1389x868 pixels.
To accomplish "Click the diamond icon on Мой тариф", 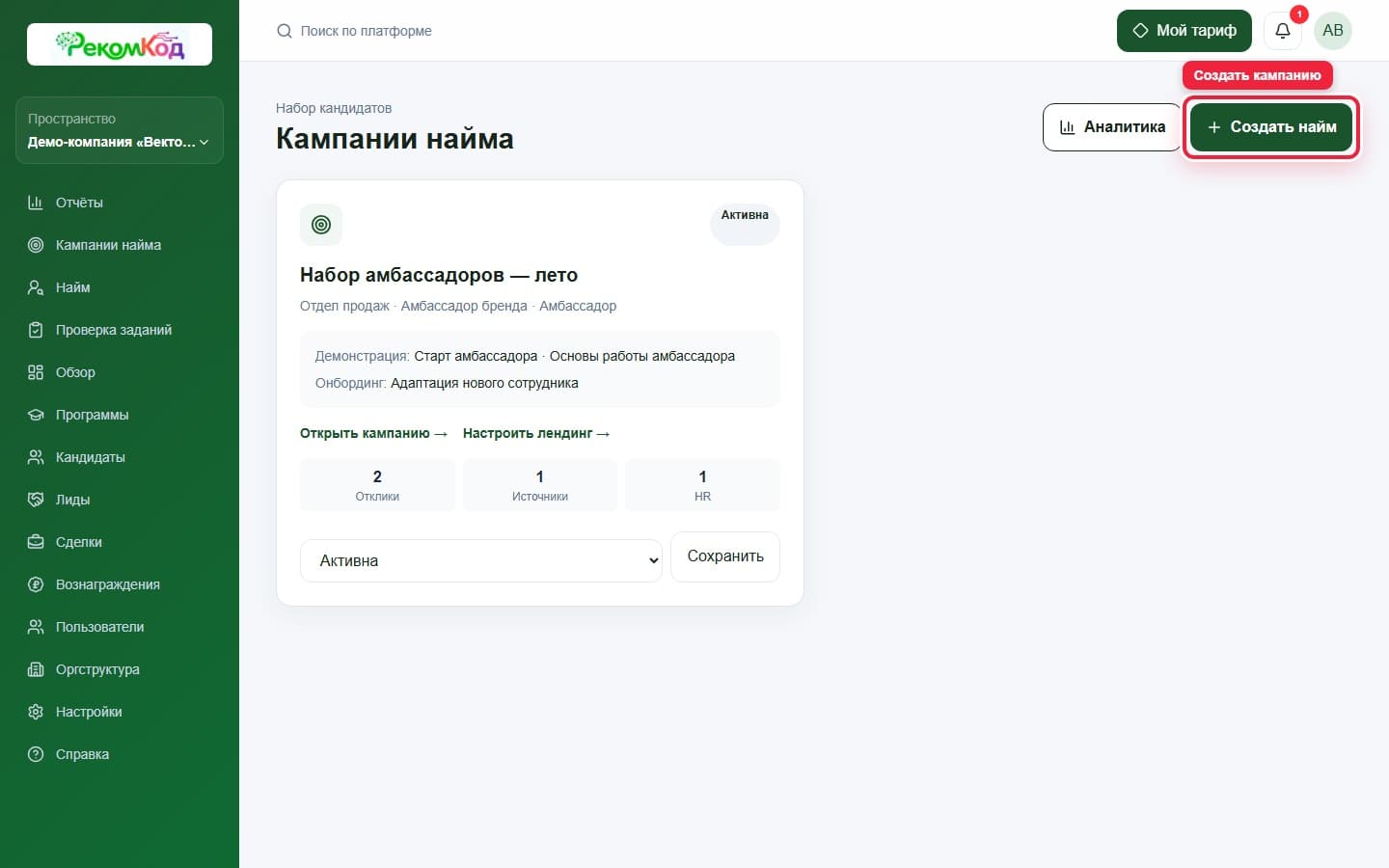I will (x=1140, y=31).
